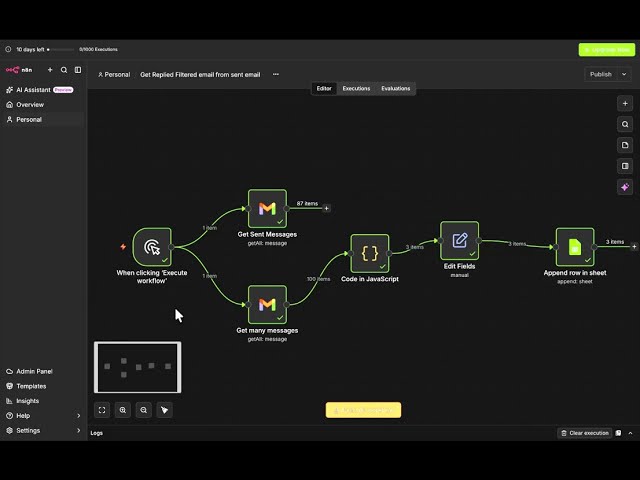
Task: Collapse sidebar using the panel icon
Action: pyautogui.click(x=78, y=70)
